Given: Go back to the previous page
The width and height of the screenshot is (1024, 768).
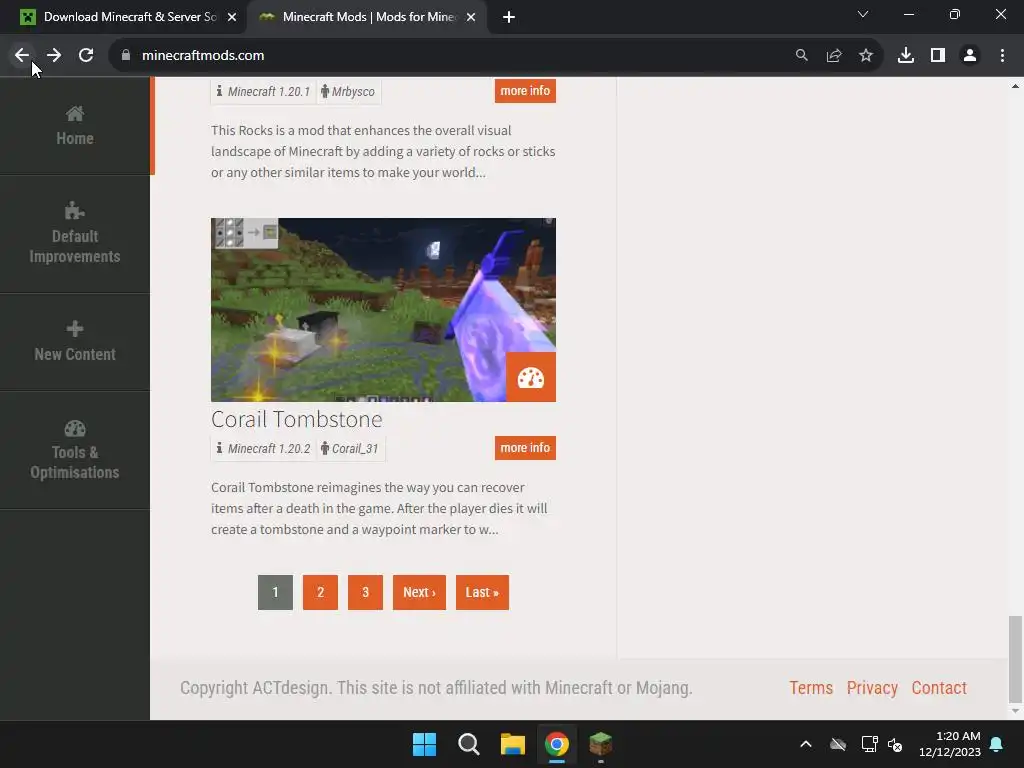Looking at the screenshot, I should [x=22, y=56].
